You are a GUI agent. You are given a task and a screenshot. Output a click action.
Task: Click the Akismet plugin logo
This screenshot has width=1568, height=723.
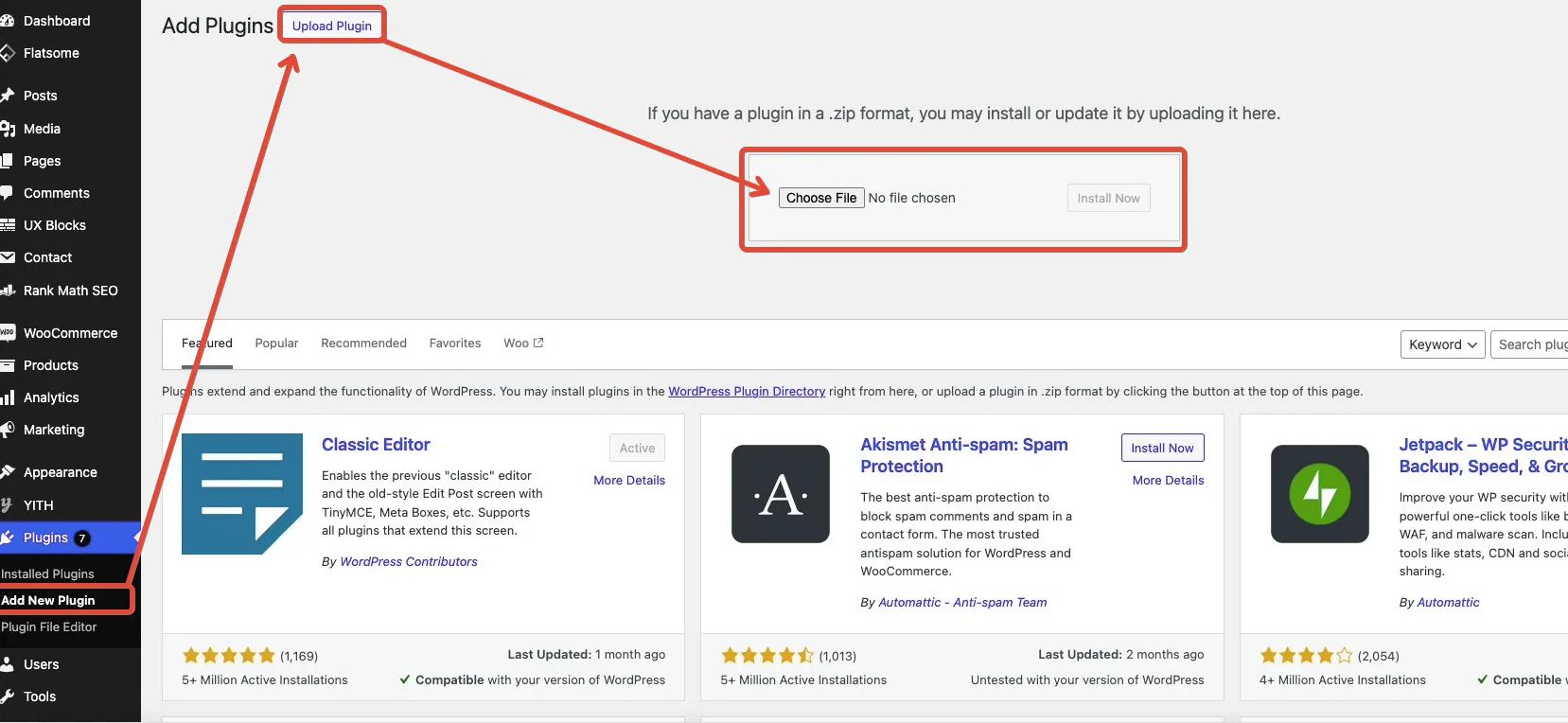tap(781, 494)
